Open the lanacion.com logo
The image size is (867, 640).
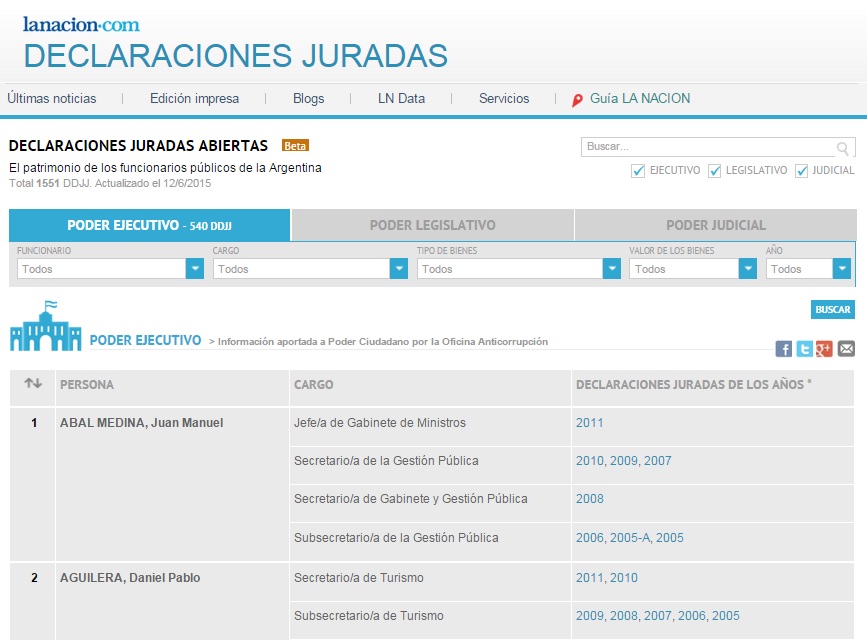click(81, 24)
